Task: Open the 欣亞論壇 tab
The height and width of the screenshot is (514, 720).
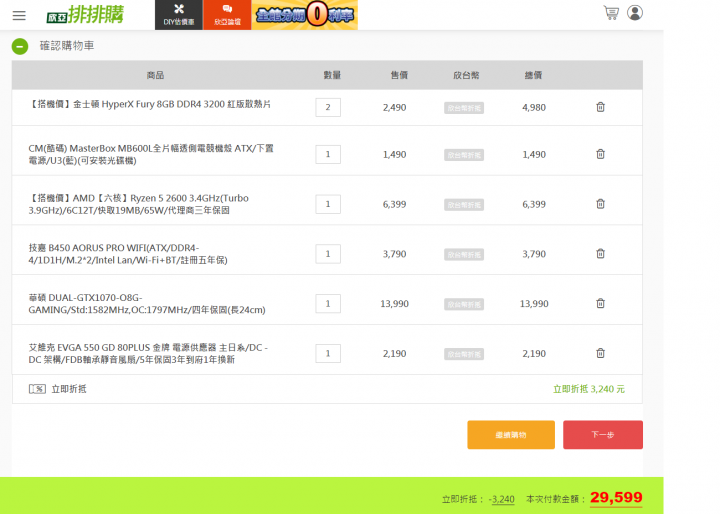Action: click(227, 15)
